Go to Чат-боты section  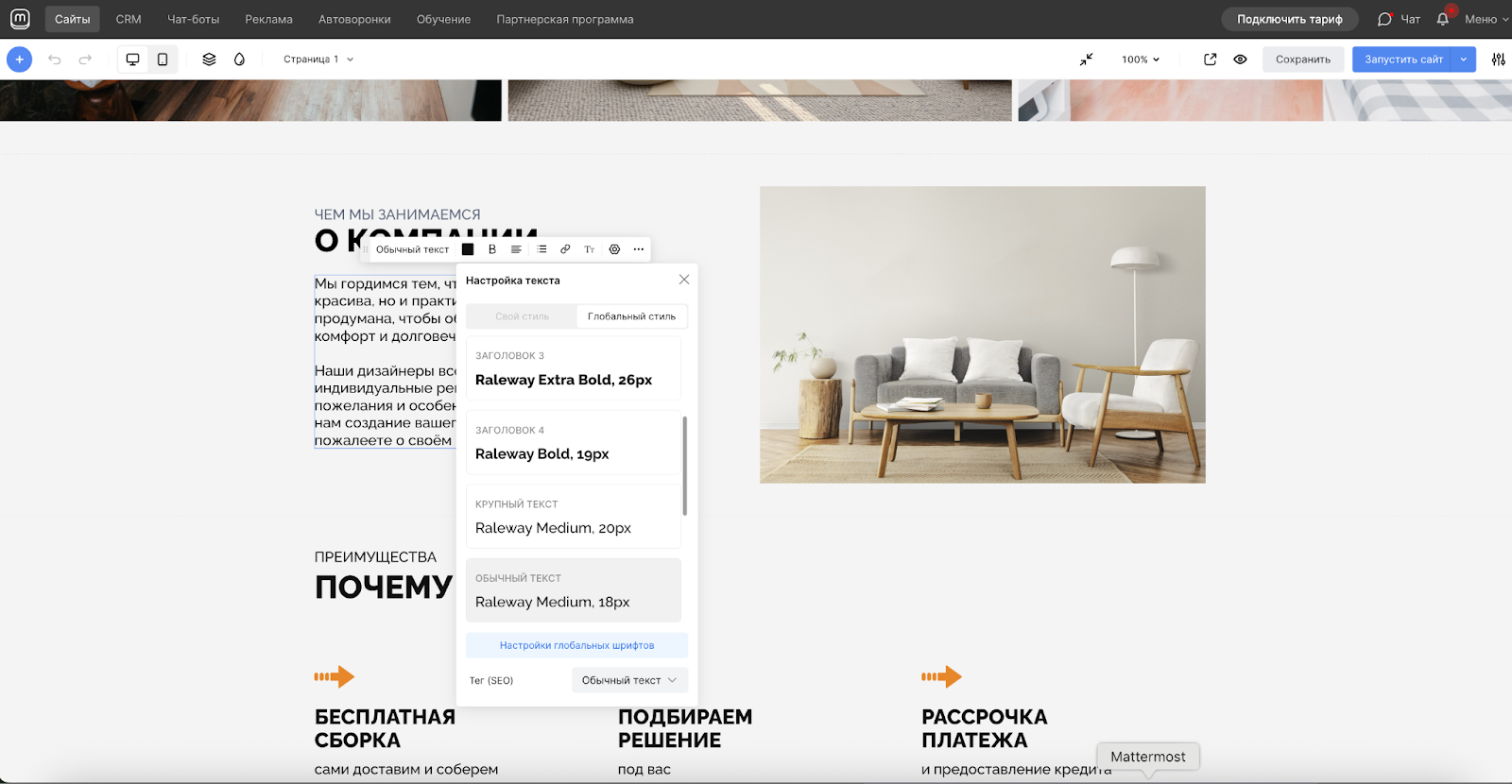tap(194, 19)
